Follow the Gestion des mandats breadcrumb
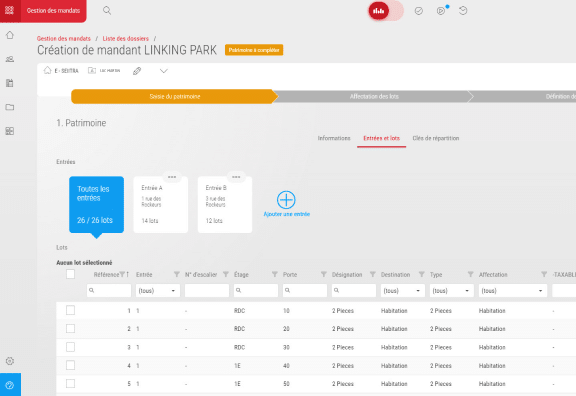Screen dimensions: 576x396 (64, 39)
